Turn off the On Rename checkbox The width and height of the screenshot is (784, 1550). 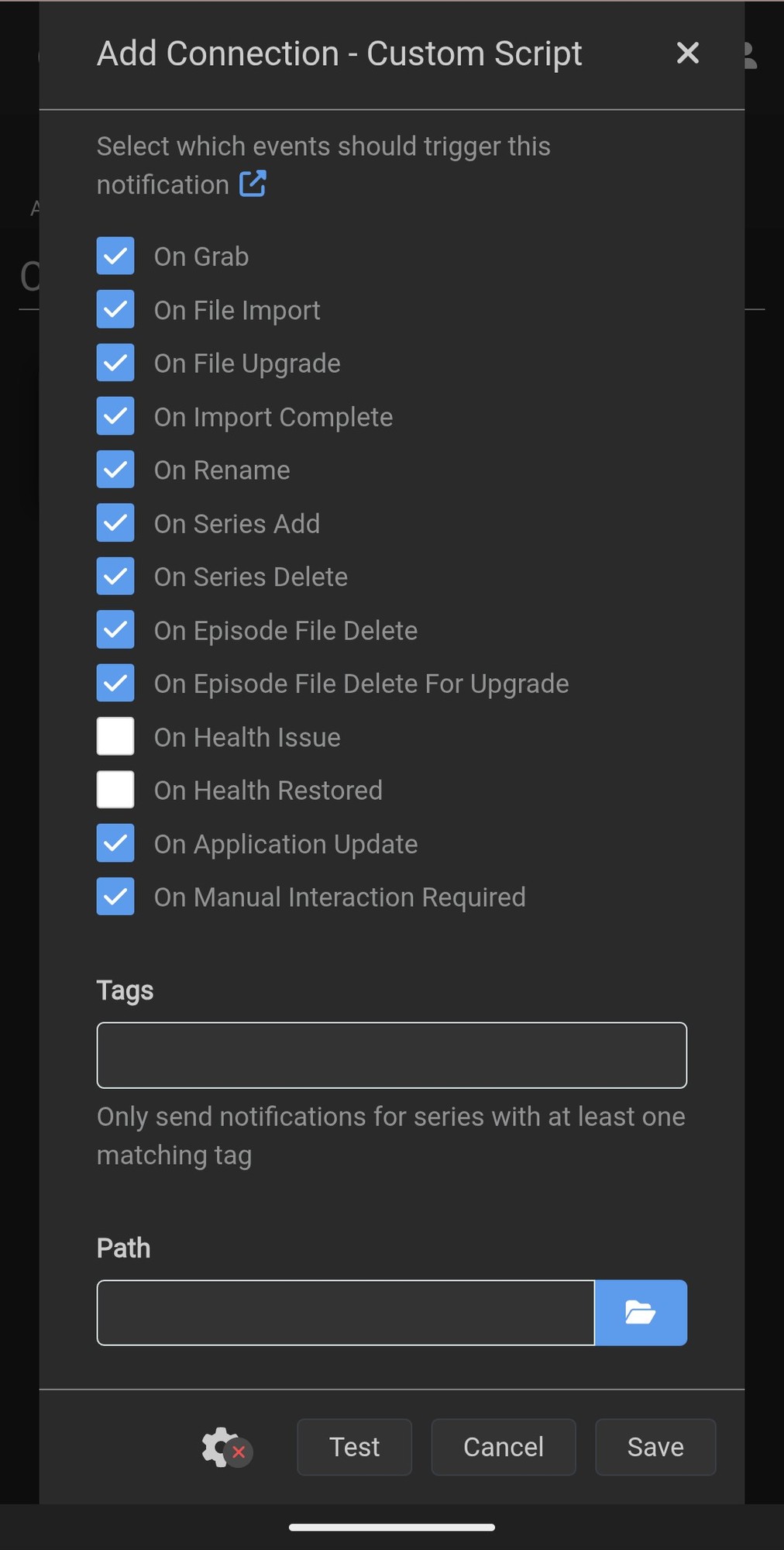pos(115,470)
